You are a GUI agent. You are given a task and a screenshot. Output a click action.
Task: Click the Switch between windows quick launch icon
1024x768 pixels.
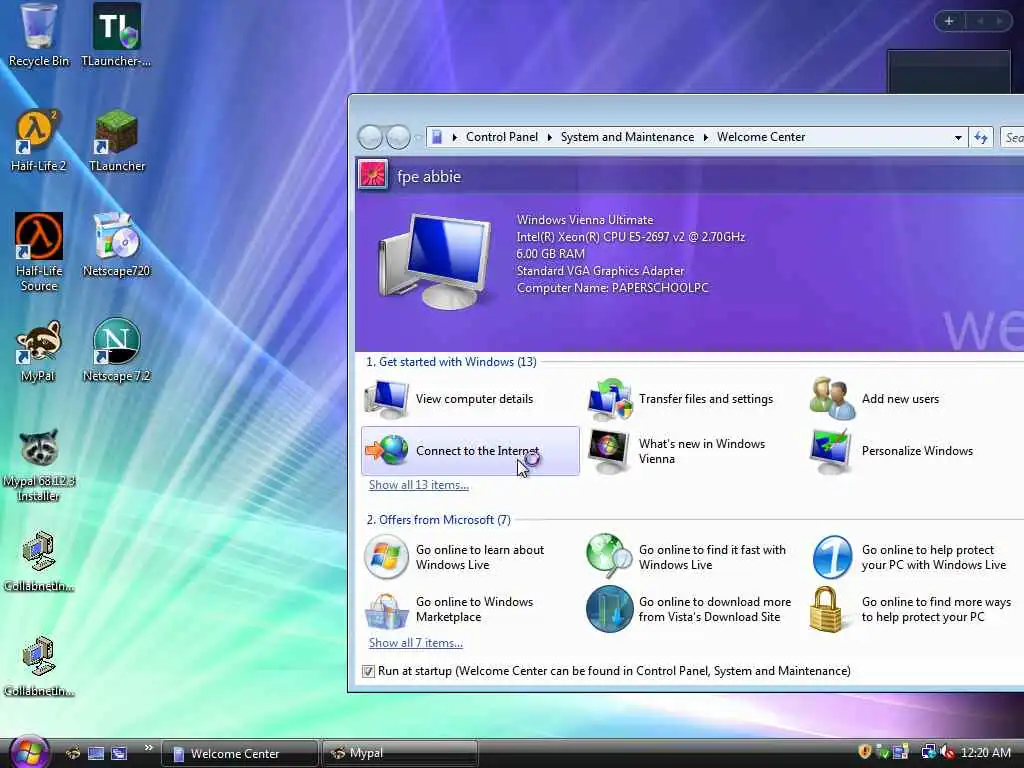pos(119,753)
